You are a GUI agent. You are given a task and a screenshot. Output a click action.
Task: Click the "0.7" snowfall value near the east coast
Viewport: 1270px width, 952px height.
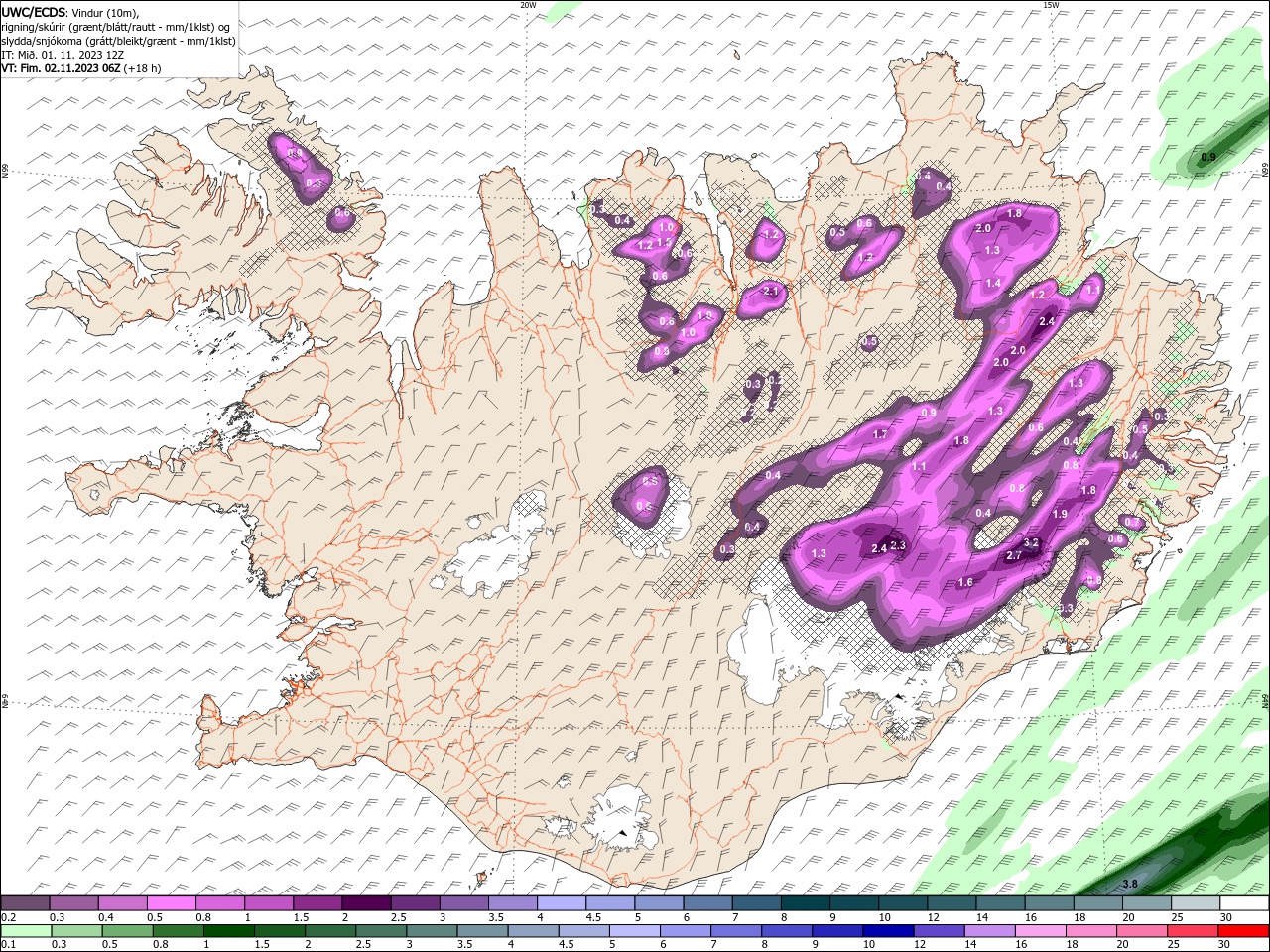coord(1132,522)
